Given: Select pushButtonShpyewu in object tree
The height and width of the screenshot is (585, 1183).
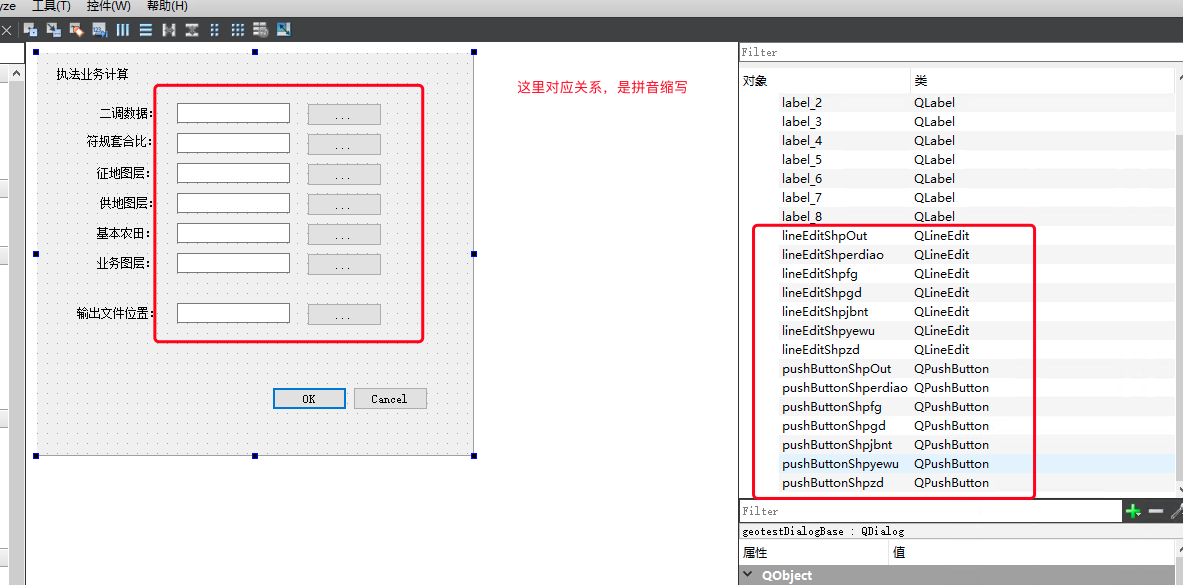Looking at the screenshot, I should pyautogui.click(x=840, y=464).
